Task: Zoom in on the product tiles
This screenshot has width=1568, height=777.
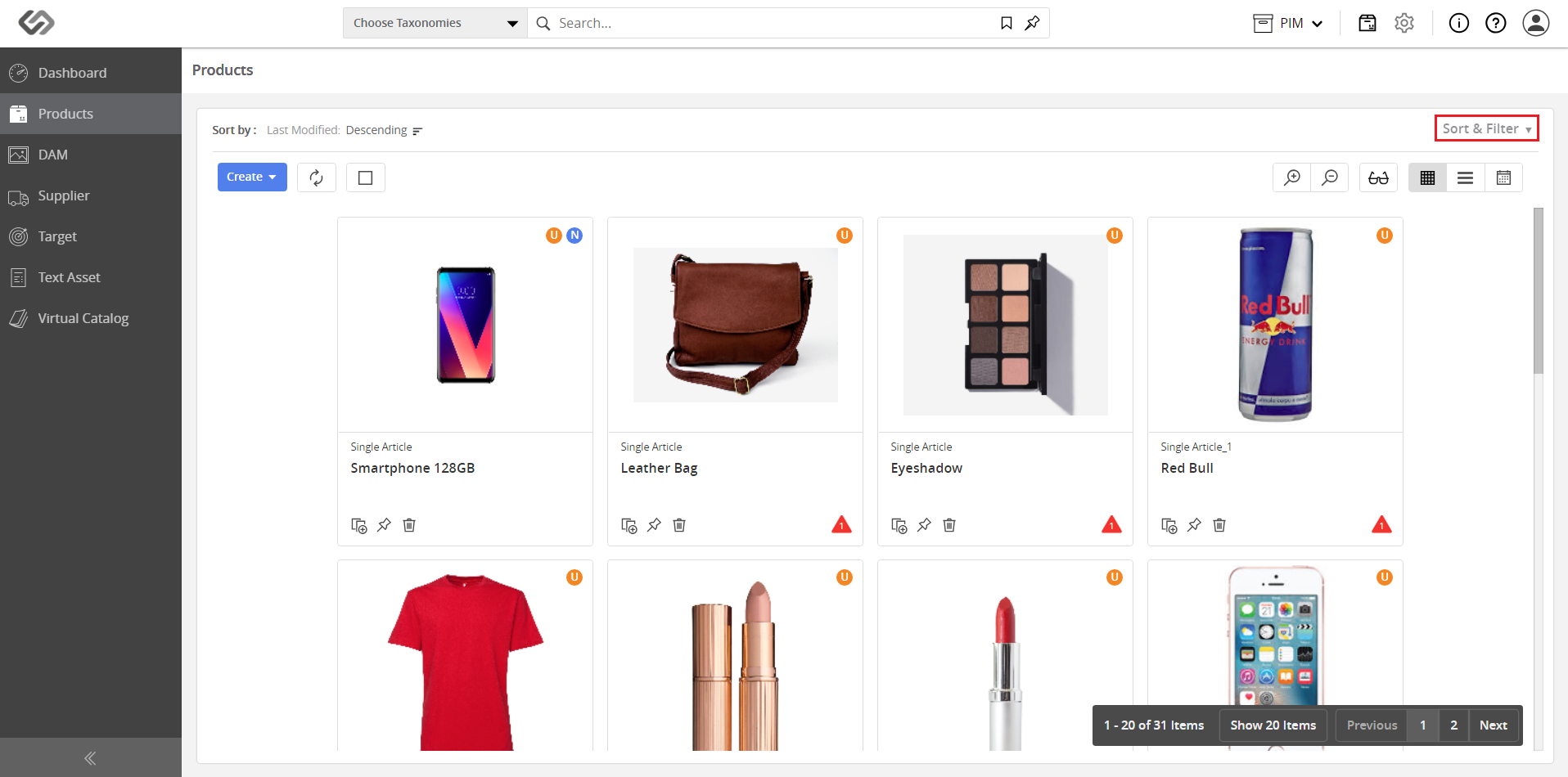Action: (x=1292, y=177)
